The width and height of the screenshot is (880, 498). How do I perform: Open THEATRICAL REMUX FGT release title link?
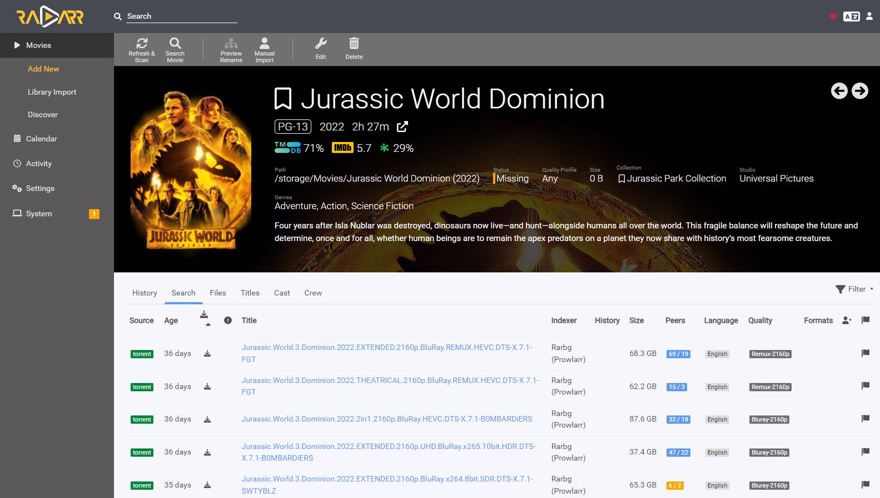point(390,386)
